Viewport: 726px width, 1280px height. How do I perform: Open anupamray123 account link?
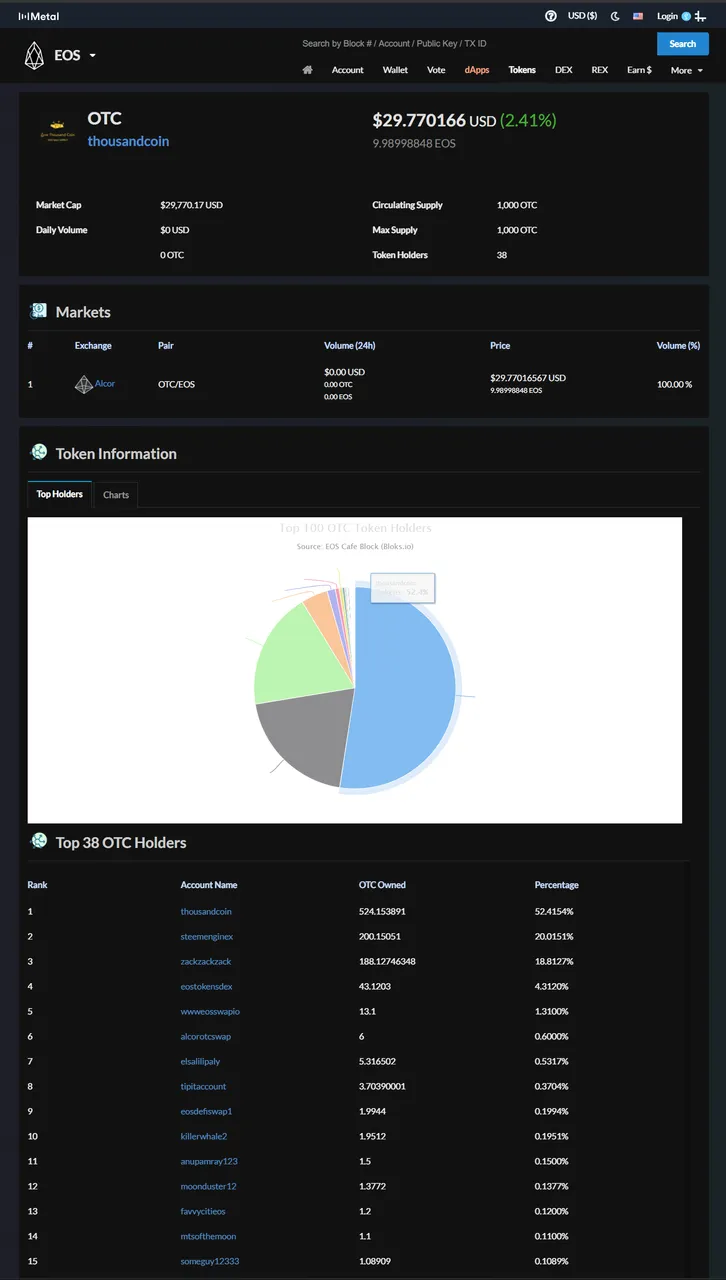tap(209, 1161)
